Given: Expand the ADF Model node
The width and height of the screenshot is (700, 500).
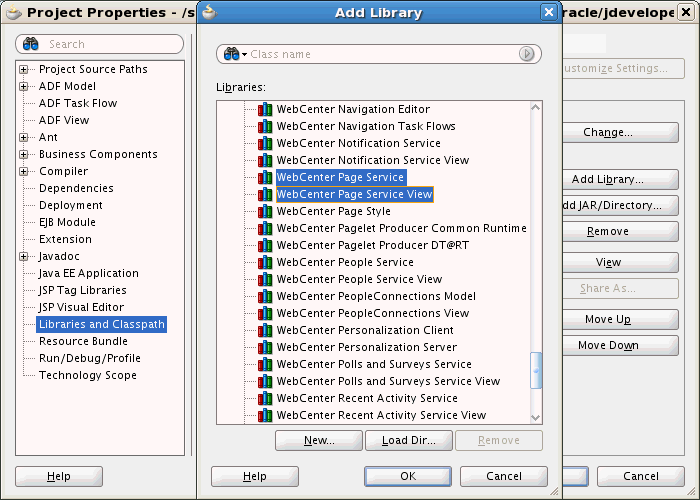Looking at the screenshot, I should 24,86.
